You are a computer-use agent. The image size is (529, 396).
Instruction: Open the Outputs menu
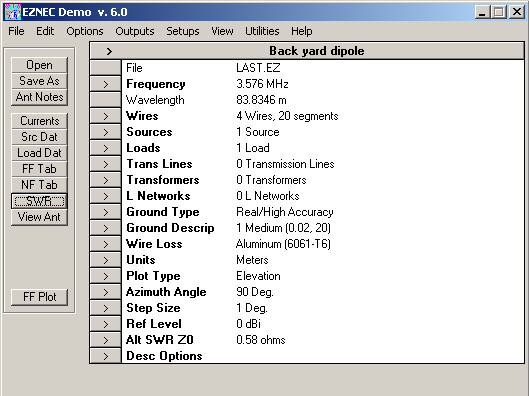135,31
